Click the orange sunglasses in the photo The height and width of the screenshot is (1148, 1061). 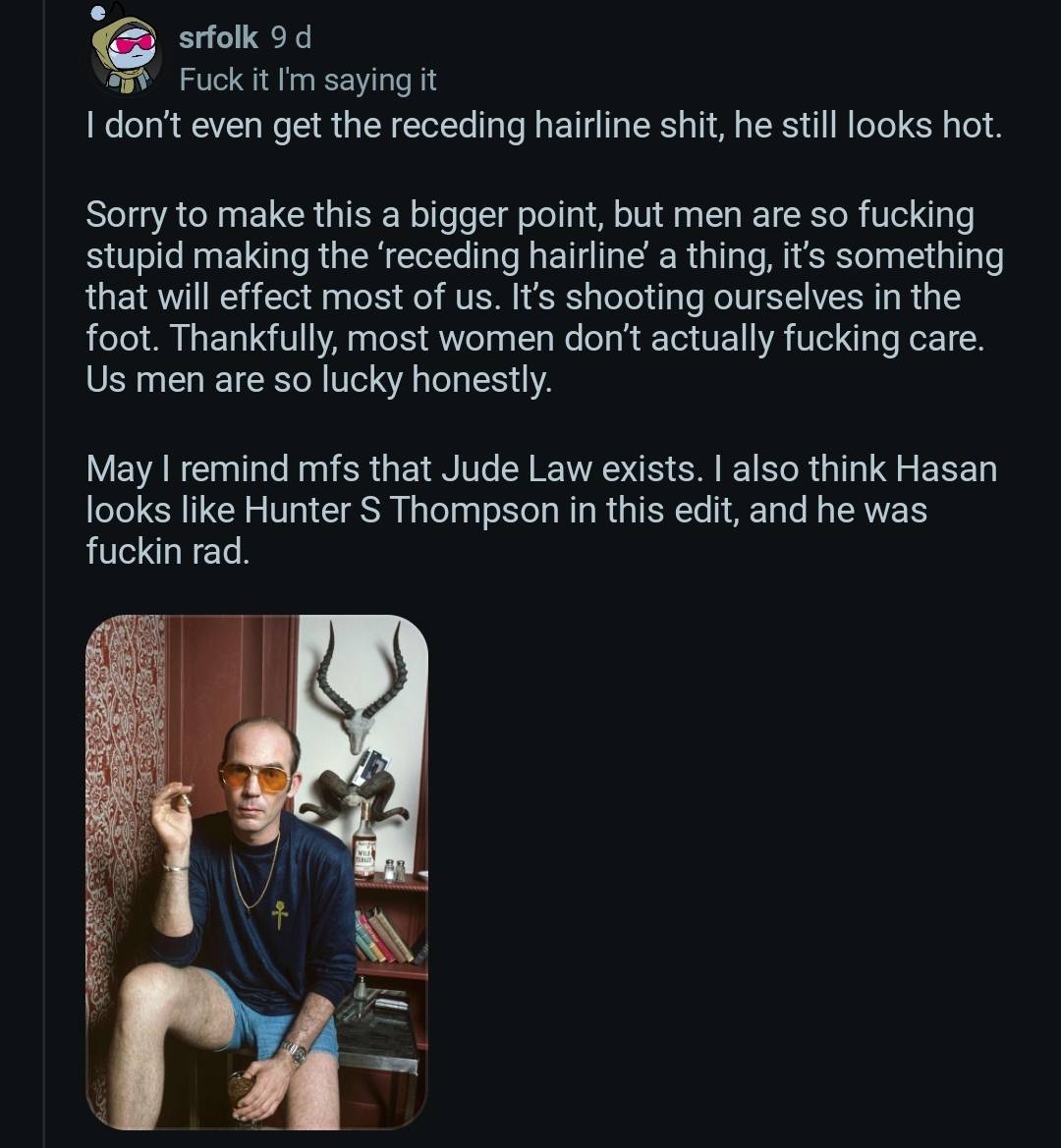pyautogui.click(x=254, y=776)
